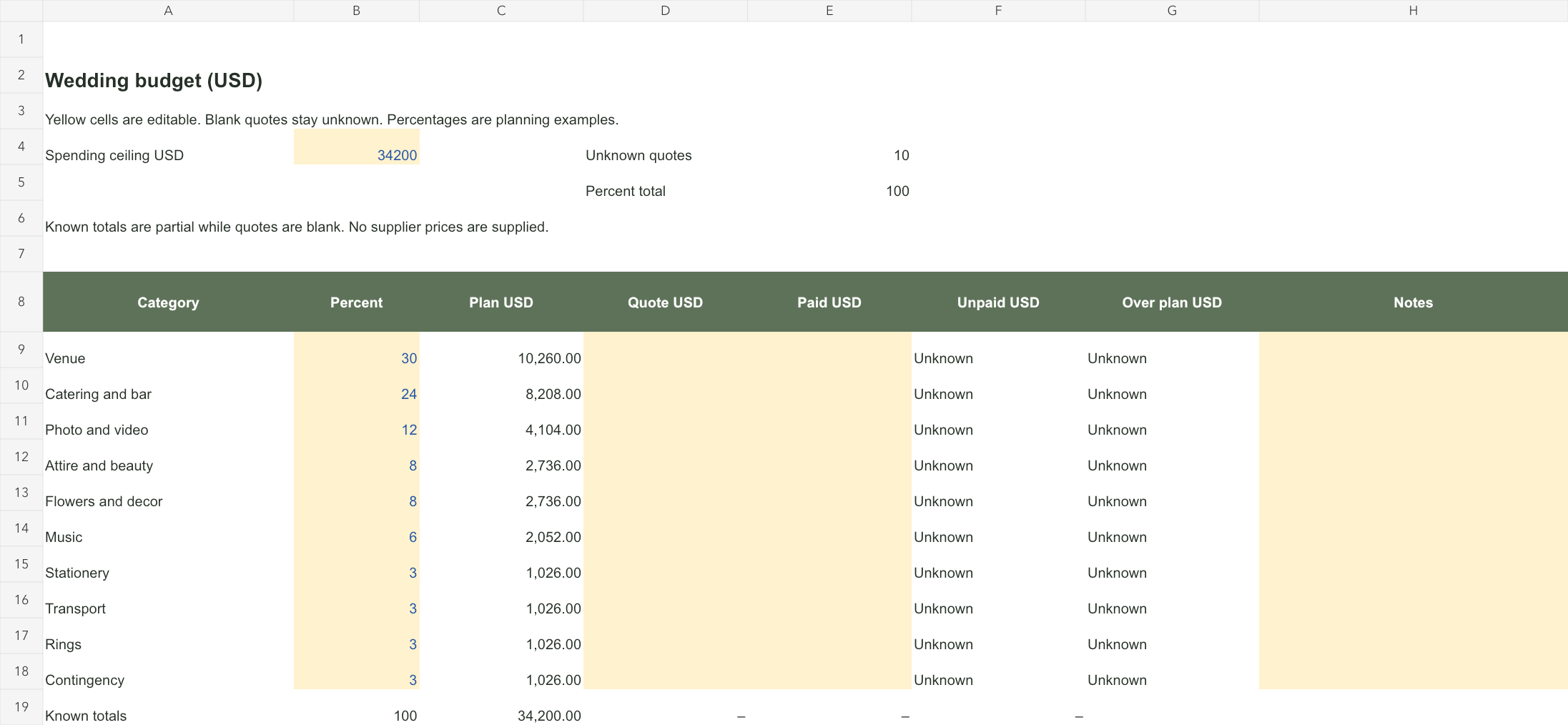Image resolution: width=1568 pixels, height=725 pixels.
Task: Select the Over plan USD header
Action: click(x=1172, y=302)
